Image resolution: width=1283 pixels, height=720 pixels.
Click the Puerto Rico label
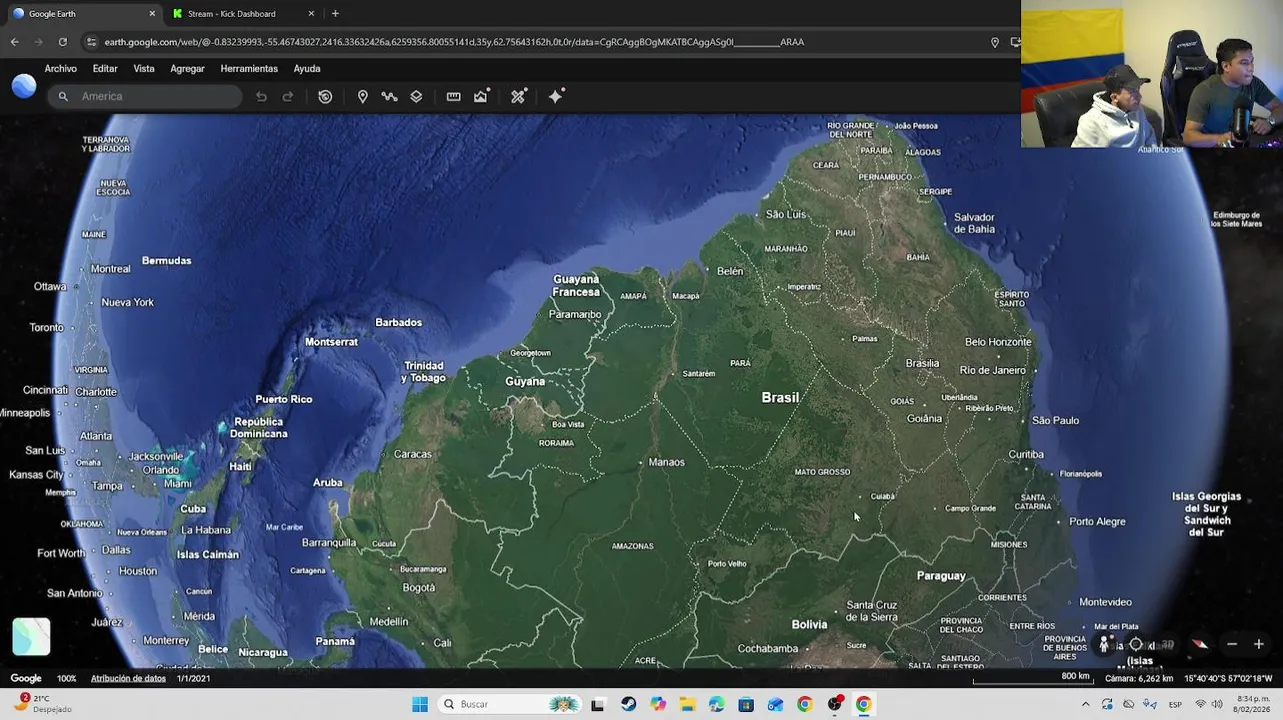click(x=284, y=399)
